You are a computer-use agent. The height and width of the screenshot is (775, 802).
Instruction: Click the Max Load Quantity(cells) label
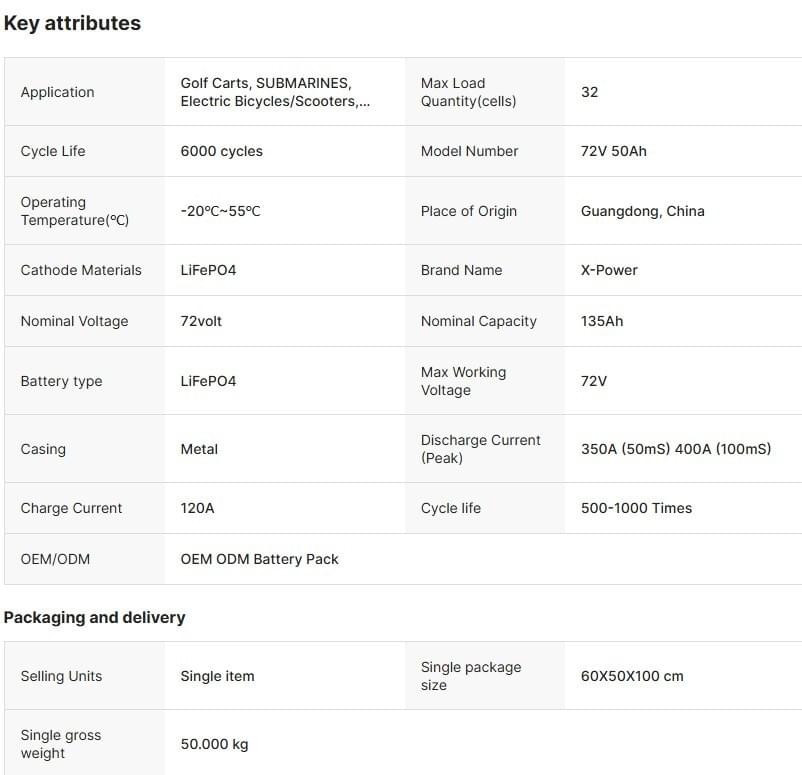coord(468,92)
